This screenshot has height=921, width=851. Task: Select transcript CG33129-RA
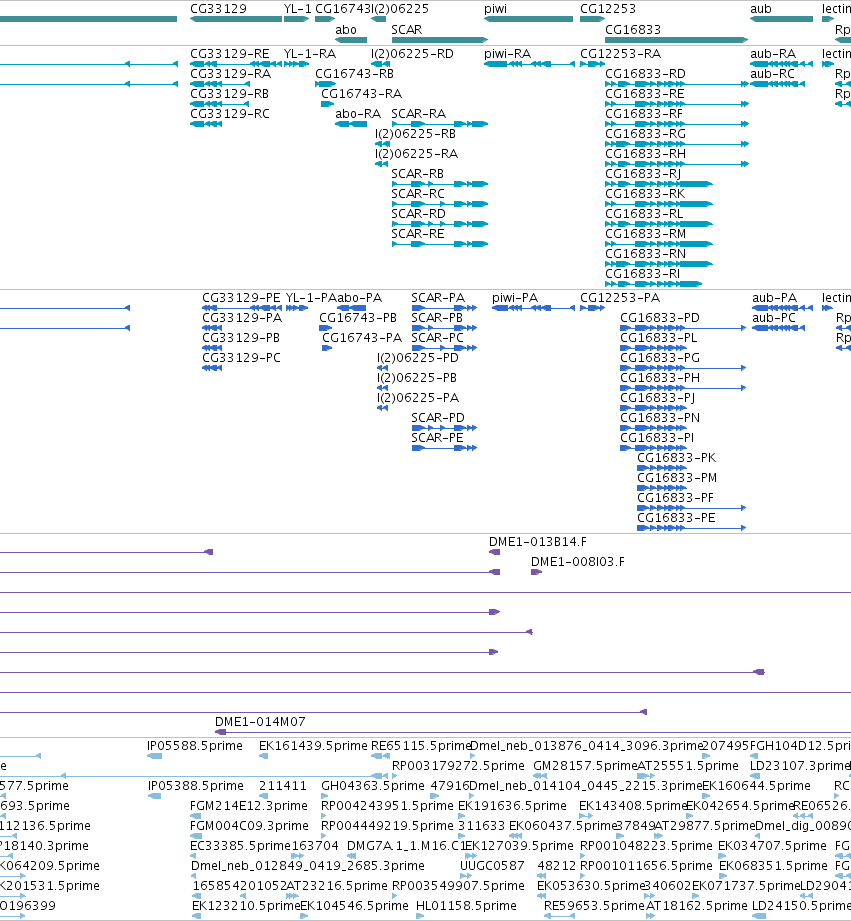220,84
